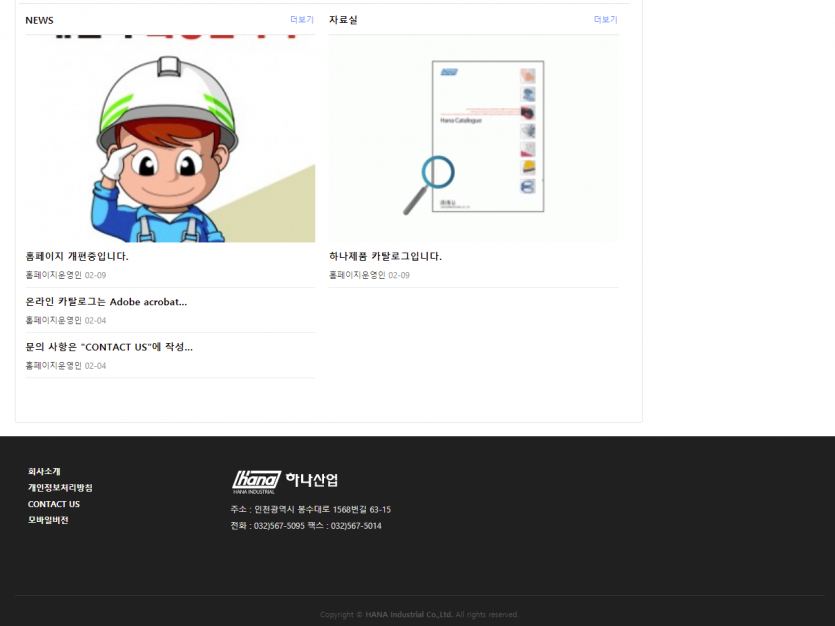
Task: Click the footer address line starting with 주소
Action: point(310,509)
